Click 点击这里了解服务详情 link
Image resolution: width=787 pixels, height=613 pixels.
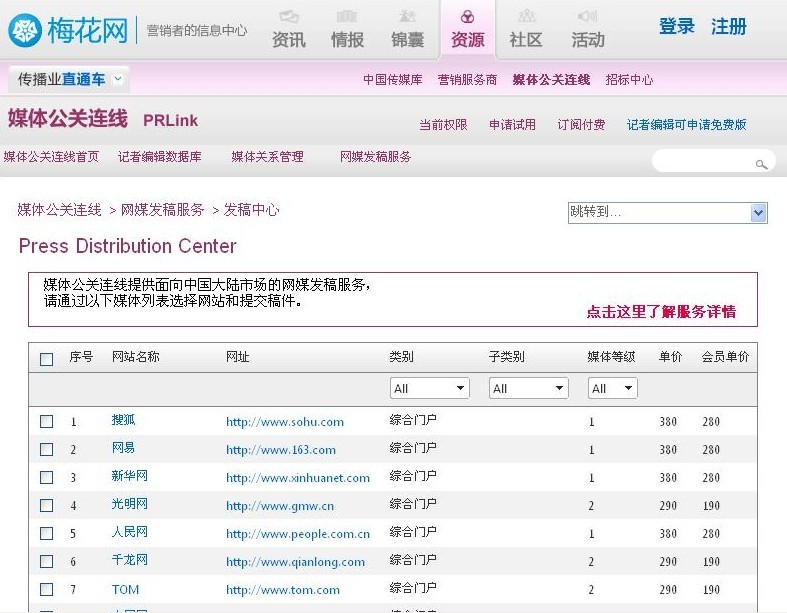[x=661, y=312]
